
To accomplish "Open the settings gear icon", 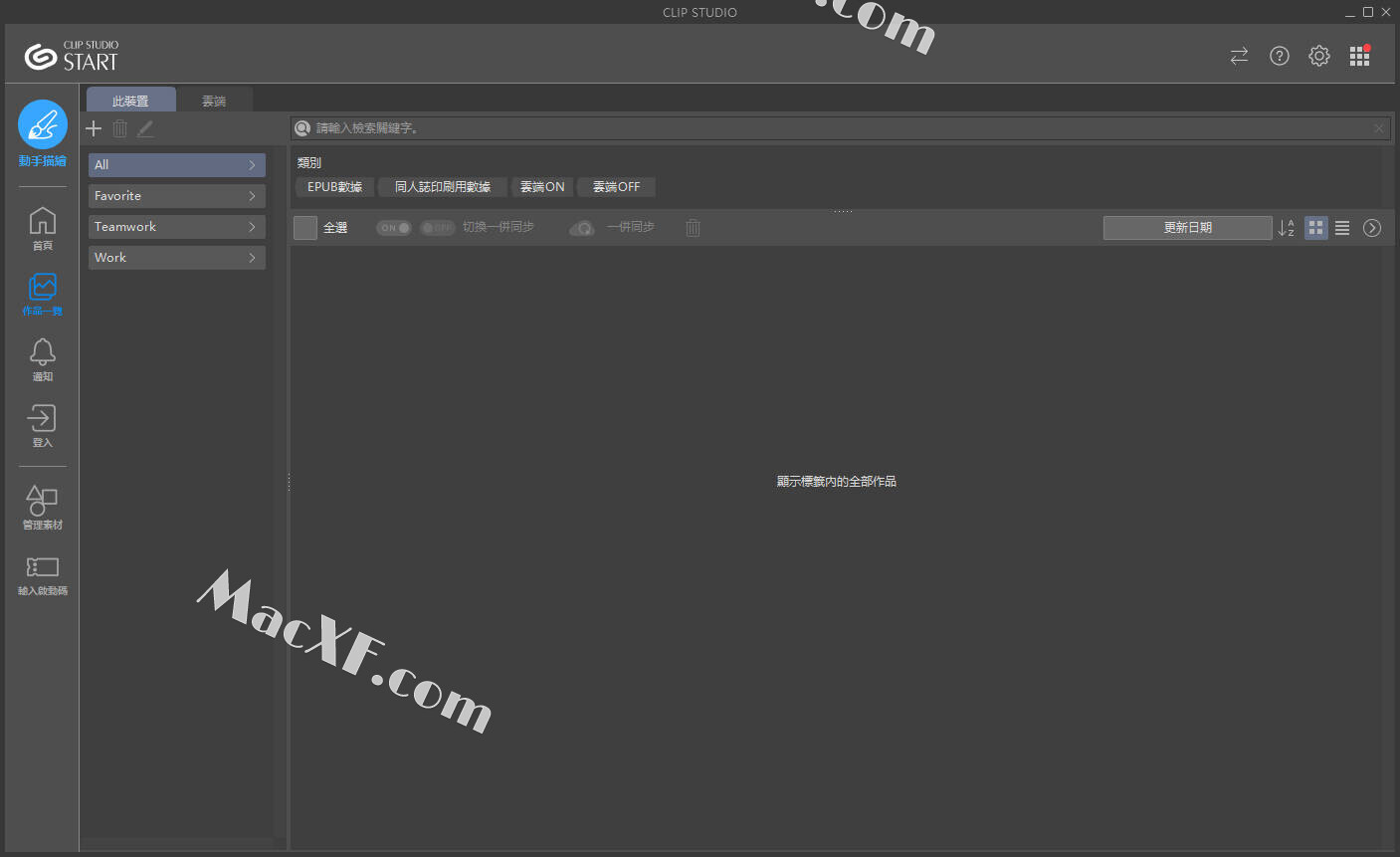I will 1319,56.
